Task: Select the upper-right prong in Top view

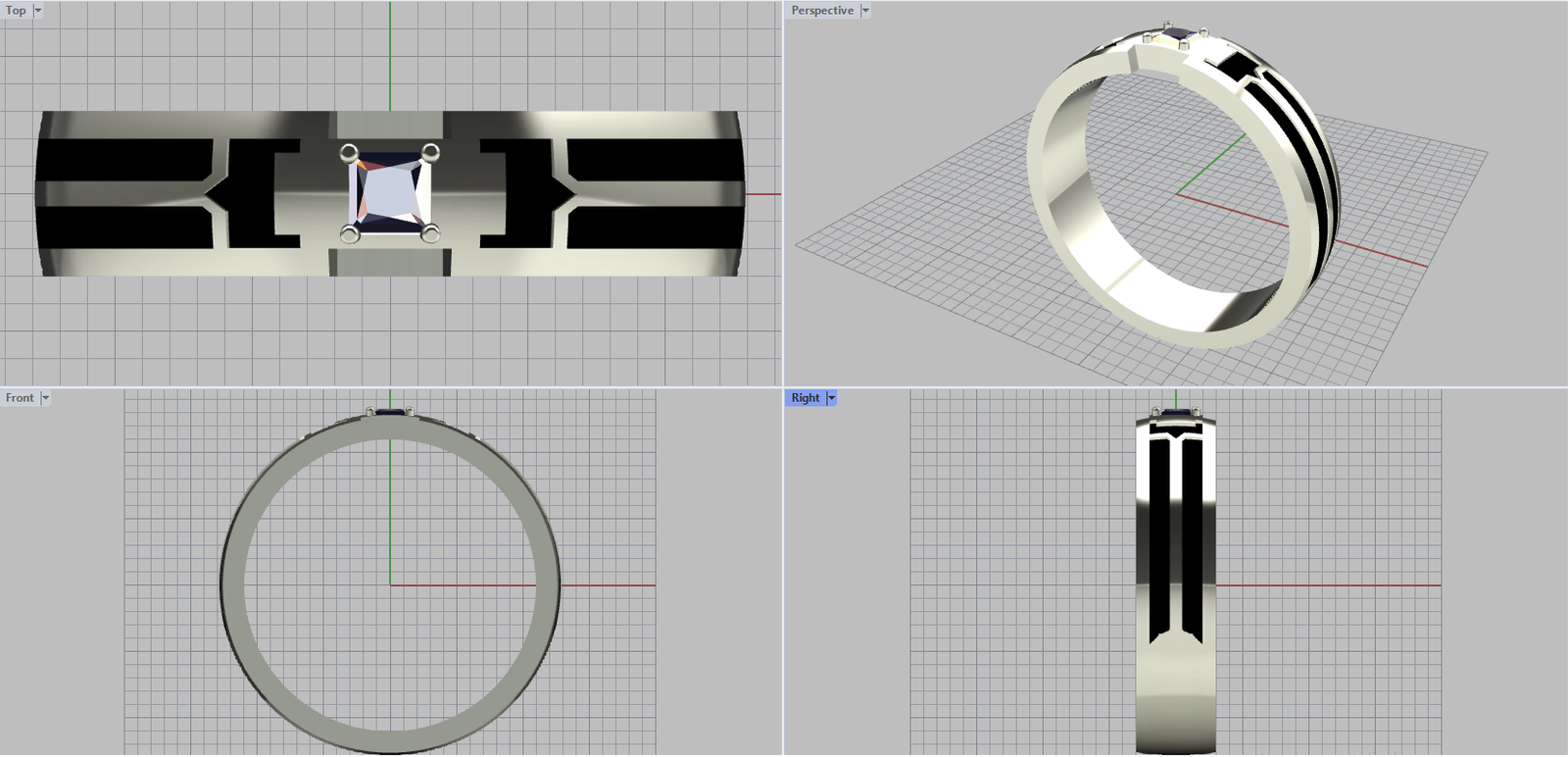Action: [430, 151]
